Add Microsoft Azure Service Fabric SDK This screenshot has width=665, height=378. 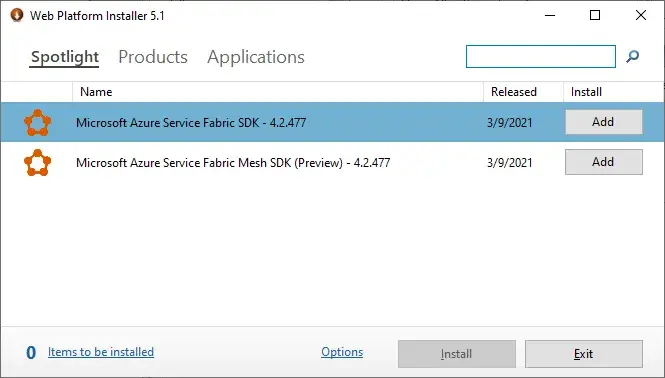click(604, 122)
